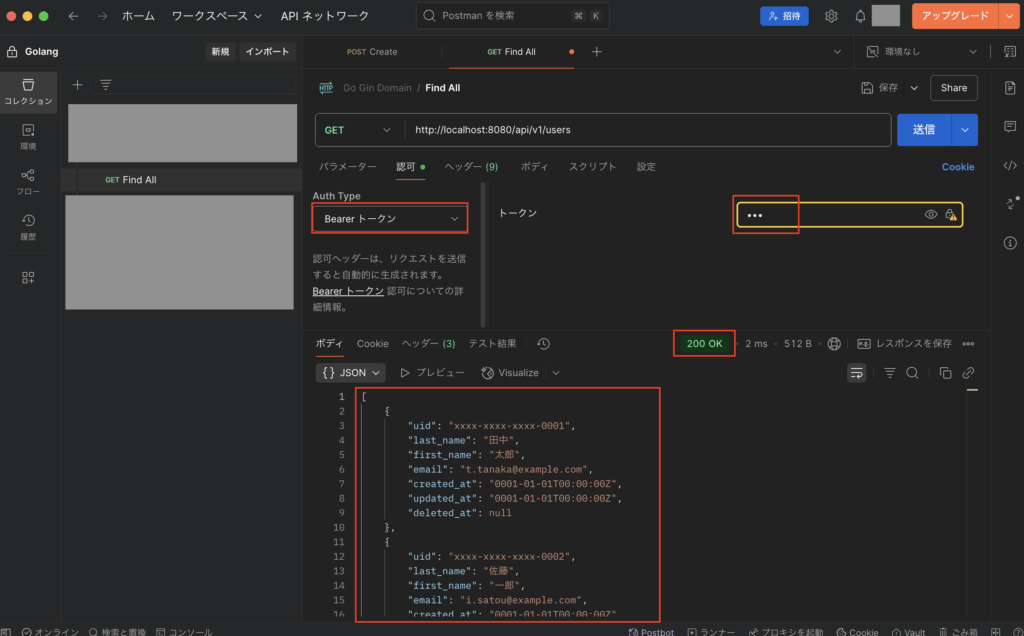Open the response more-options ellipsis
This screenshot has width=1024, height=636.
[968, 343]
